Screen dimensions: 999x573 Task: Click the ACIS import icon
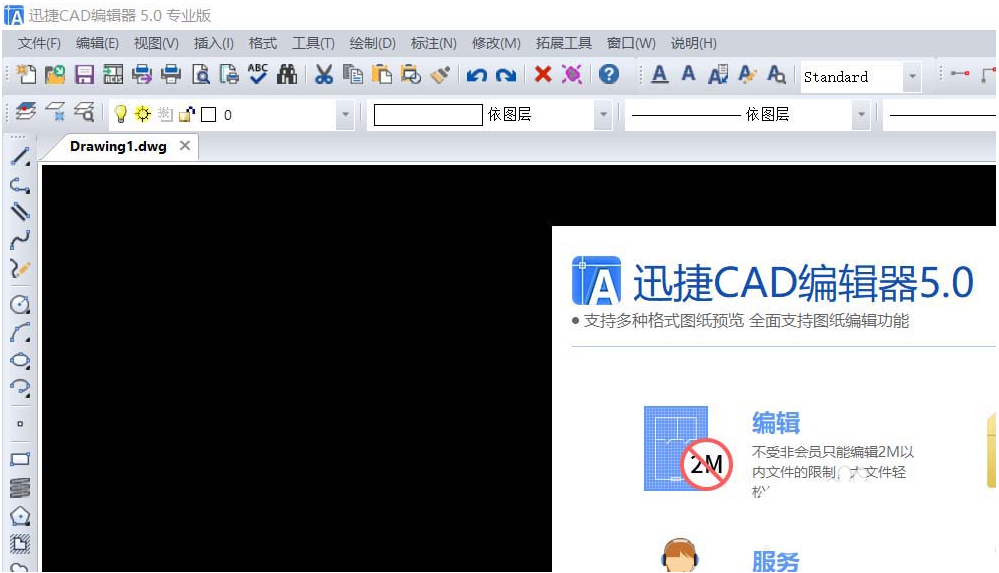tap(113, 75)
